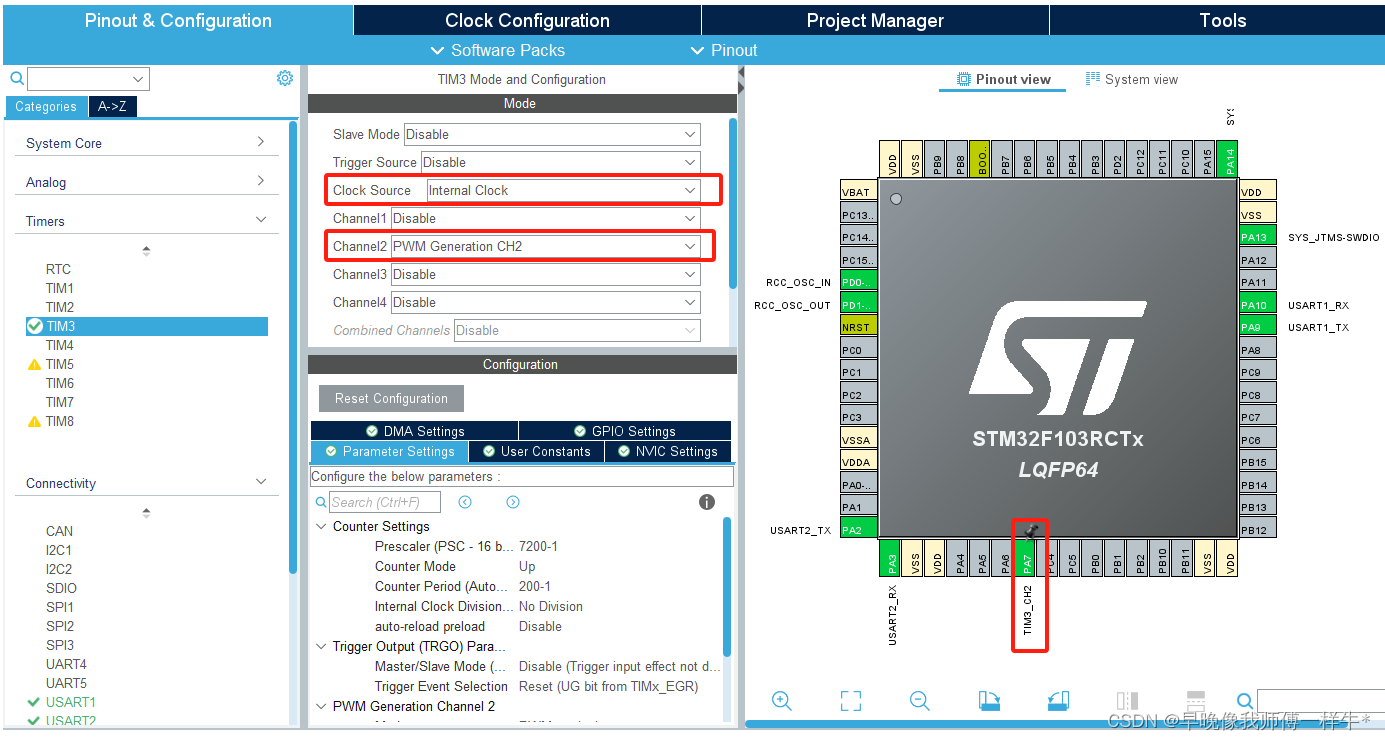Screen dimensions: 1385x740
Task: Click the parameter search magnifier icon
Action: coord(321,502)
